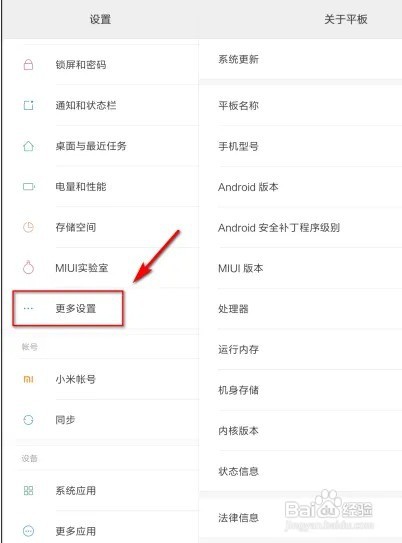
Task: Tap the lock icon beside 锁屏和密码
Action: click(28, 64)
